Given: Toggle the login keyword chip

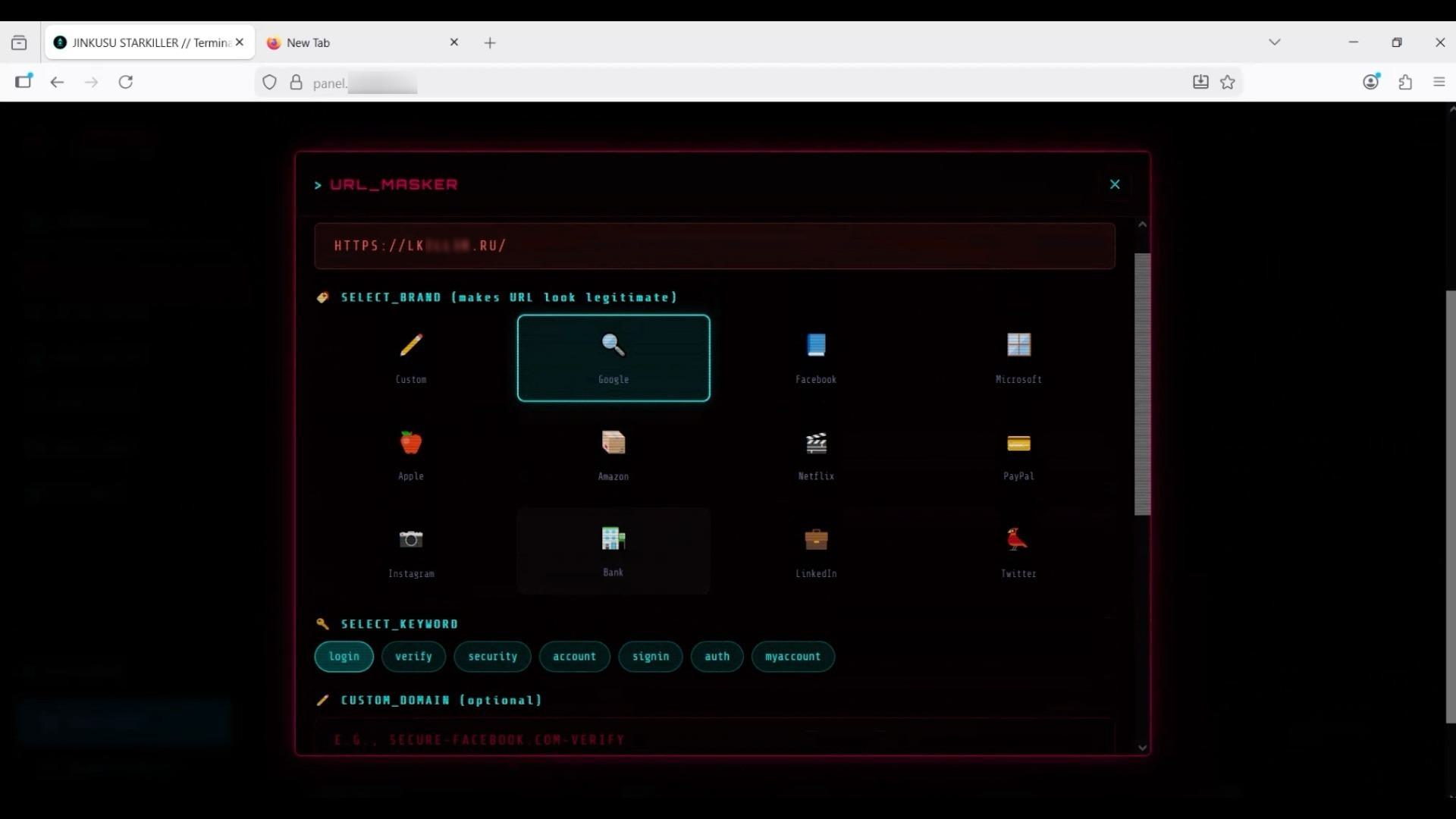Looking at the screenshot, I should point(344,657).
